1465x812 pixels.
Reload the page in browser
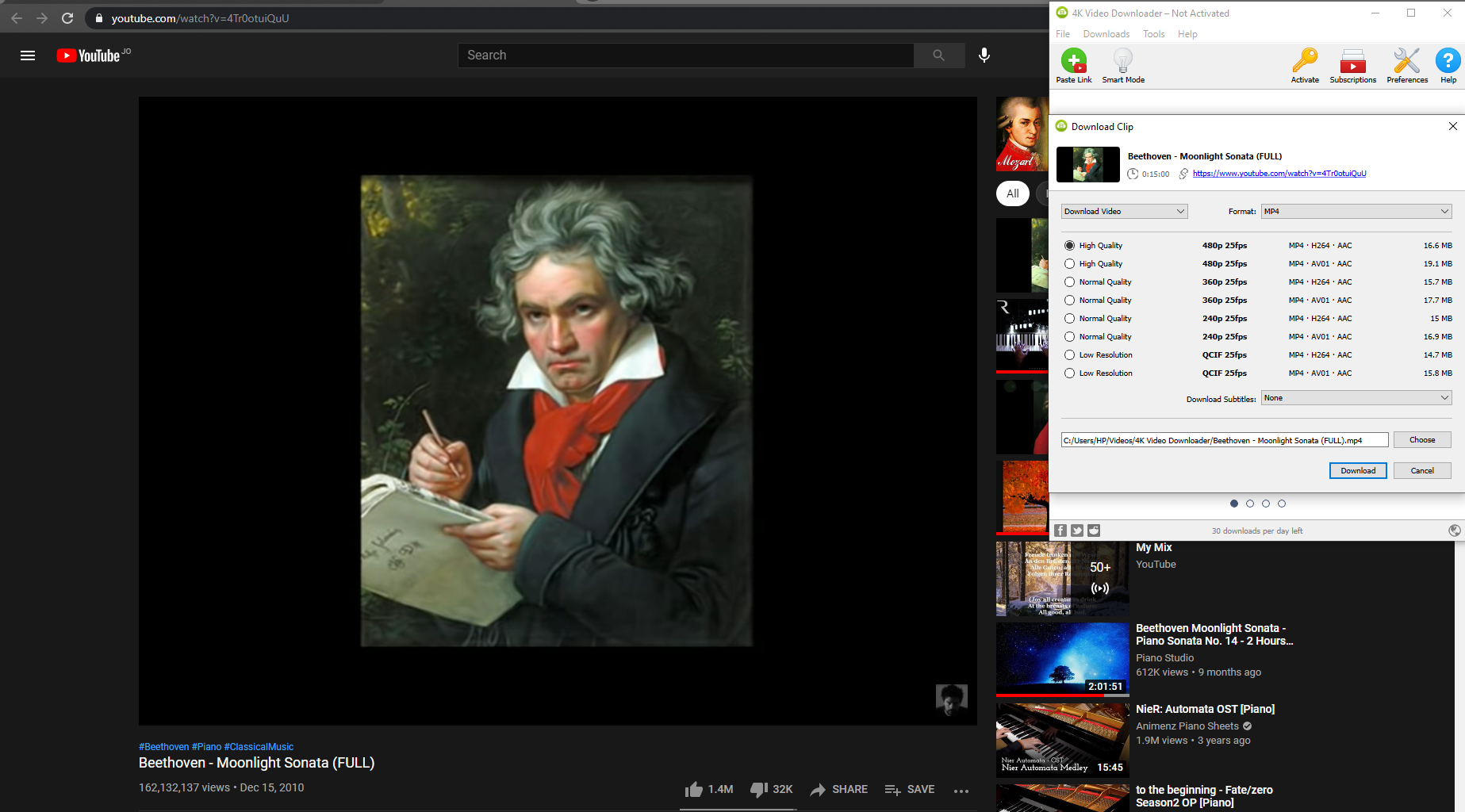click(67, 18)
